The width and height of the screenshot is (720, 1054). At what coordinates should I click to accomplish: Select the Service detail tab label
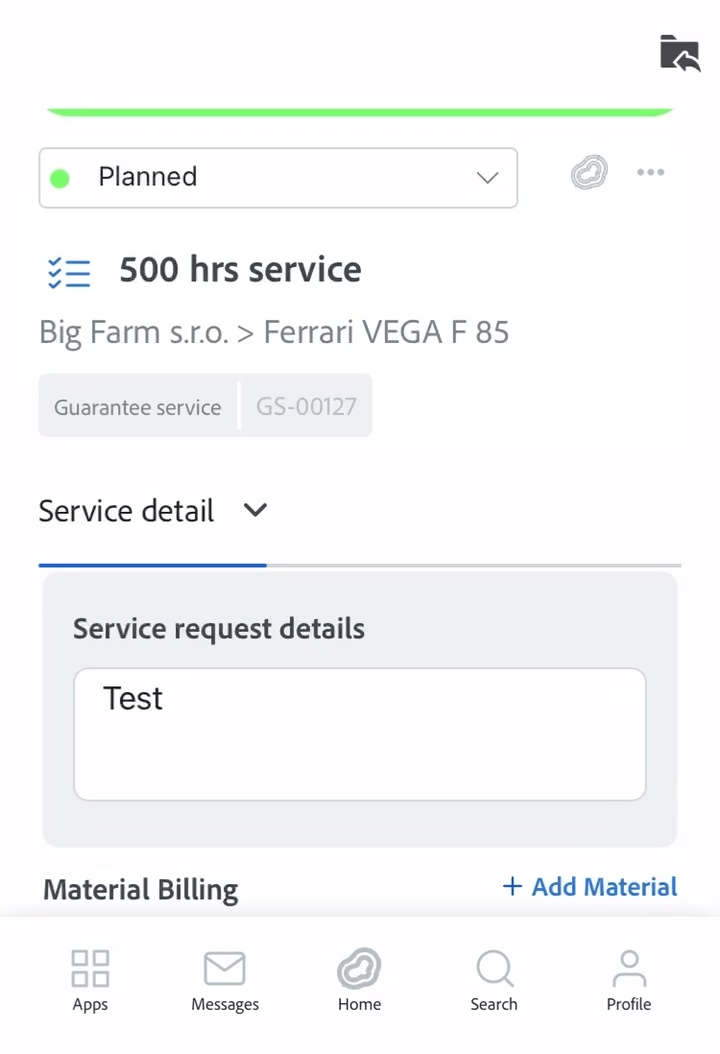(126, 511)
